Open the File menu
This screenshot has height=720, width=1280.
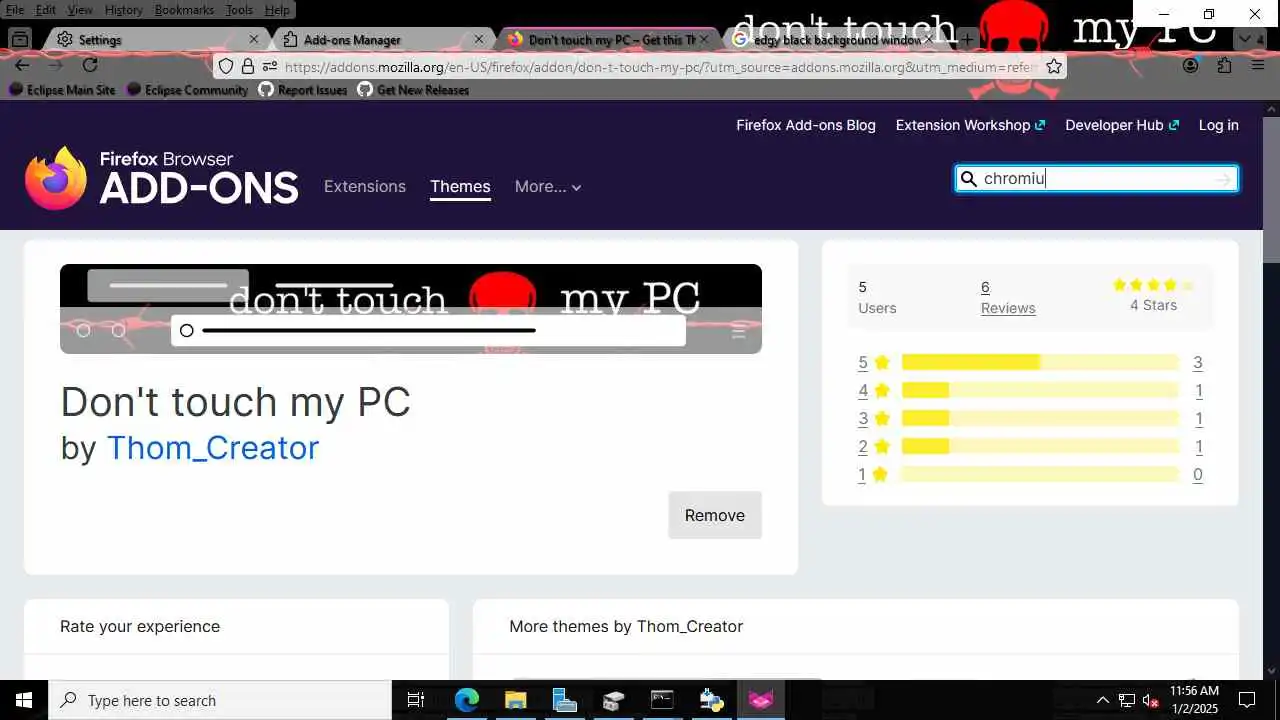(15, 10)
